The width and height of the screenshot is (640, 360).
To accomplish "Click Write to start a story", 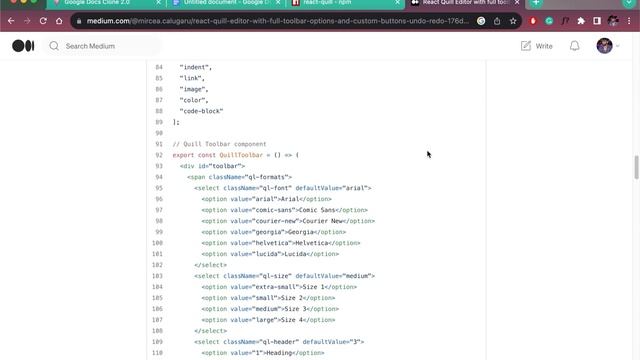I will (536, 46).
